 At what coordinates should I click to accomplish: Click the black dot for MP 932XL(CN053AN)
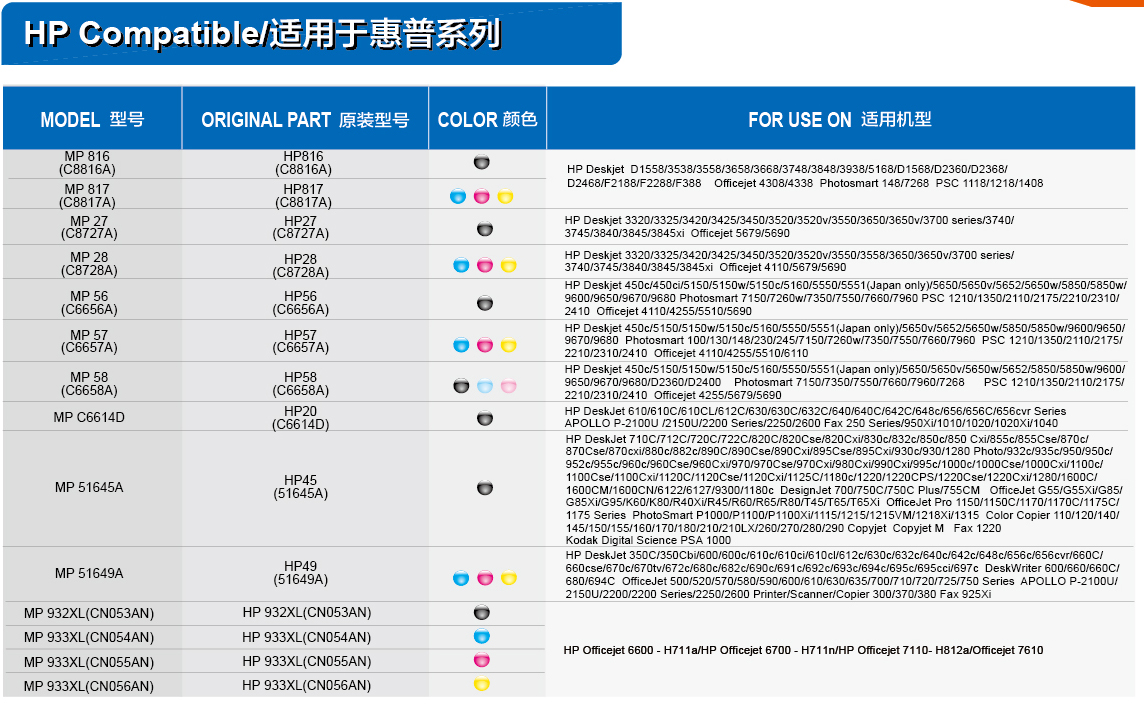(482, 612)
